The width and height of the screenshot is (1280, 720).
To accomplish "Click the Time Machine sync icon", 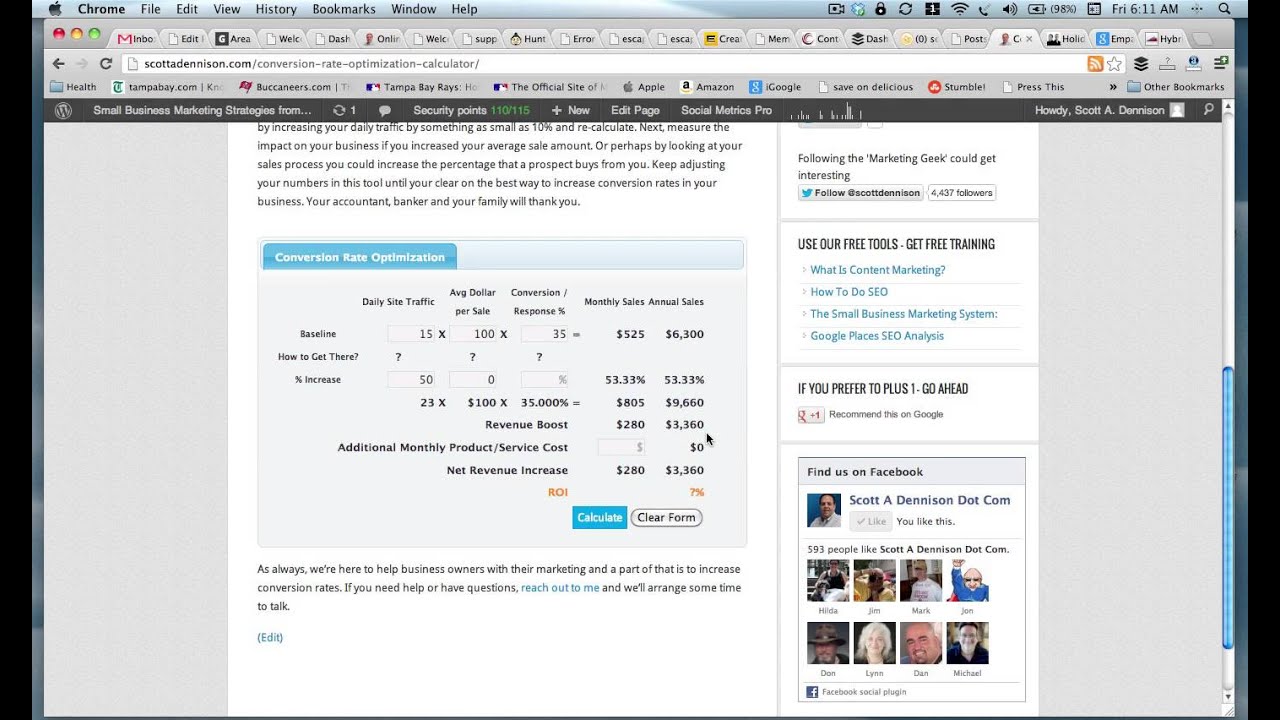I will (906, 9).
